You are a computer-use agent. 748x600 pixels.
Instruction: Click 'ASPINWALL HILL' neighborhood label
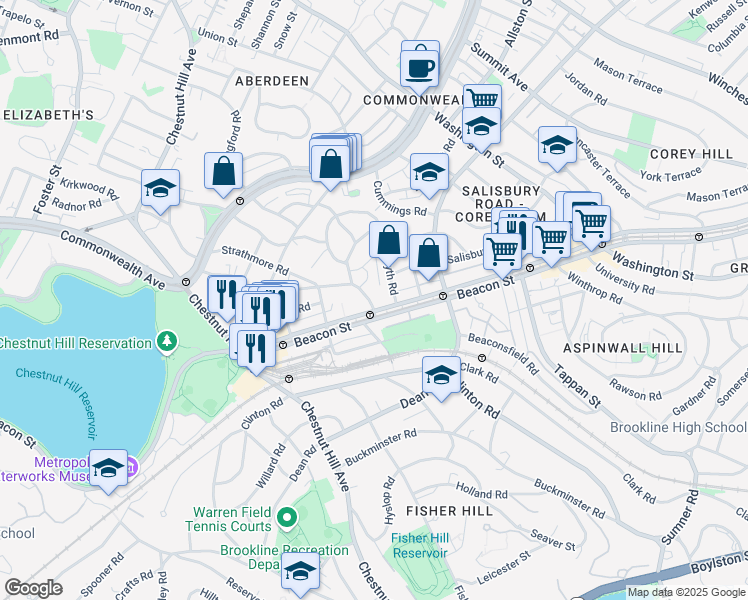tap(623, 348)
